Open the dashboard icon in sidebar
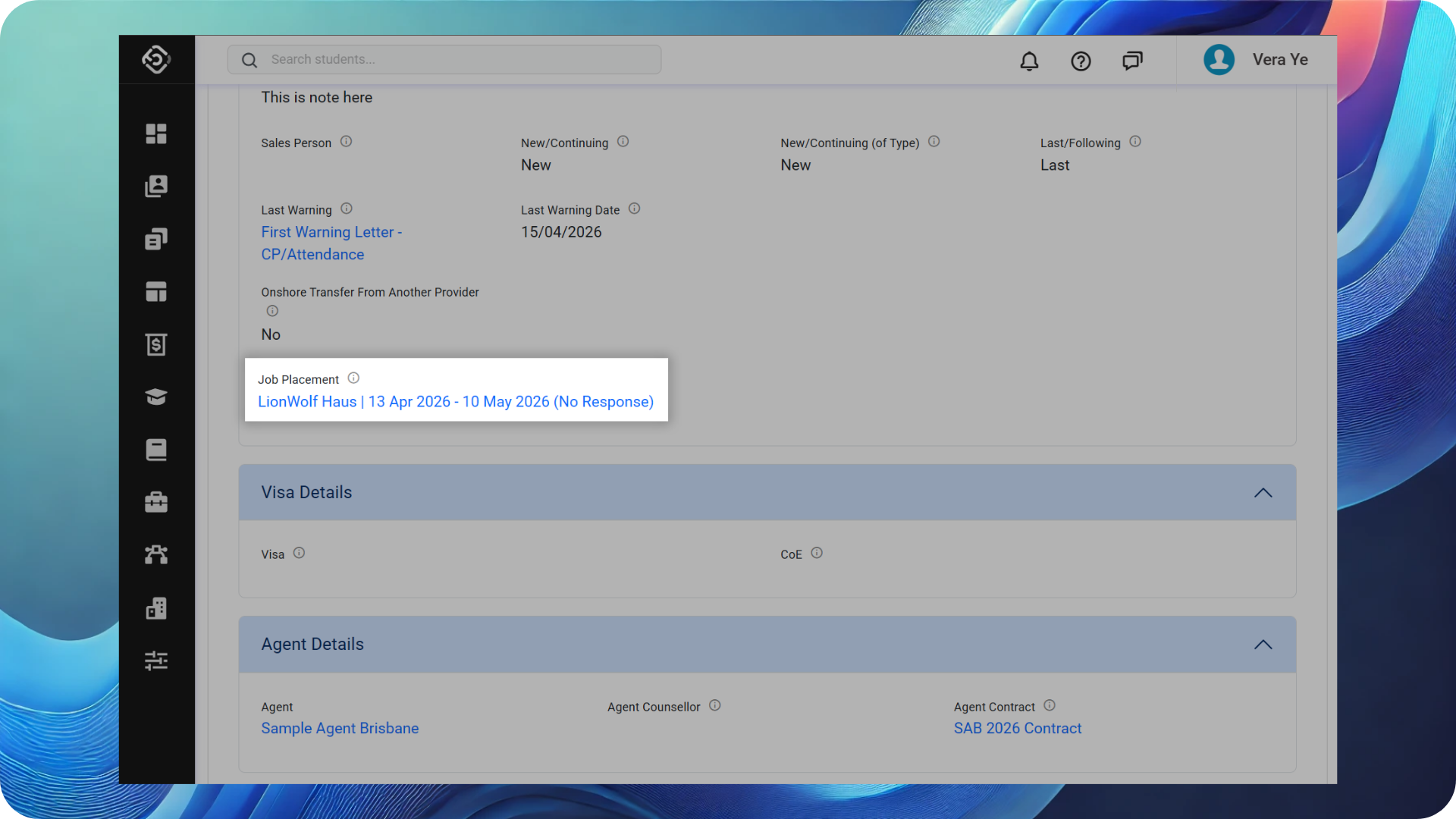 click(156, 133)
